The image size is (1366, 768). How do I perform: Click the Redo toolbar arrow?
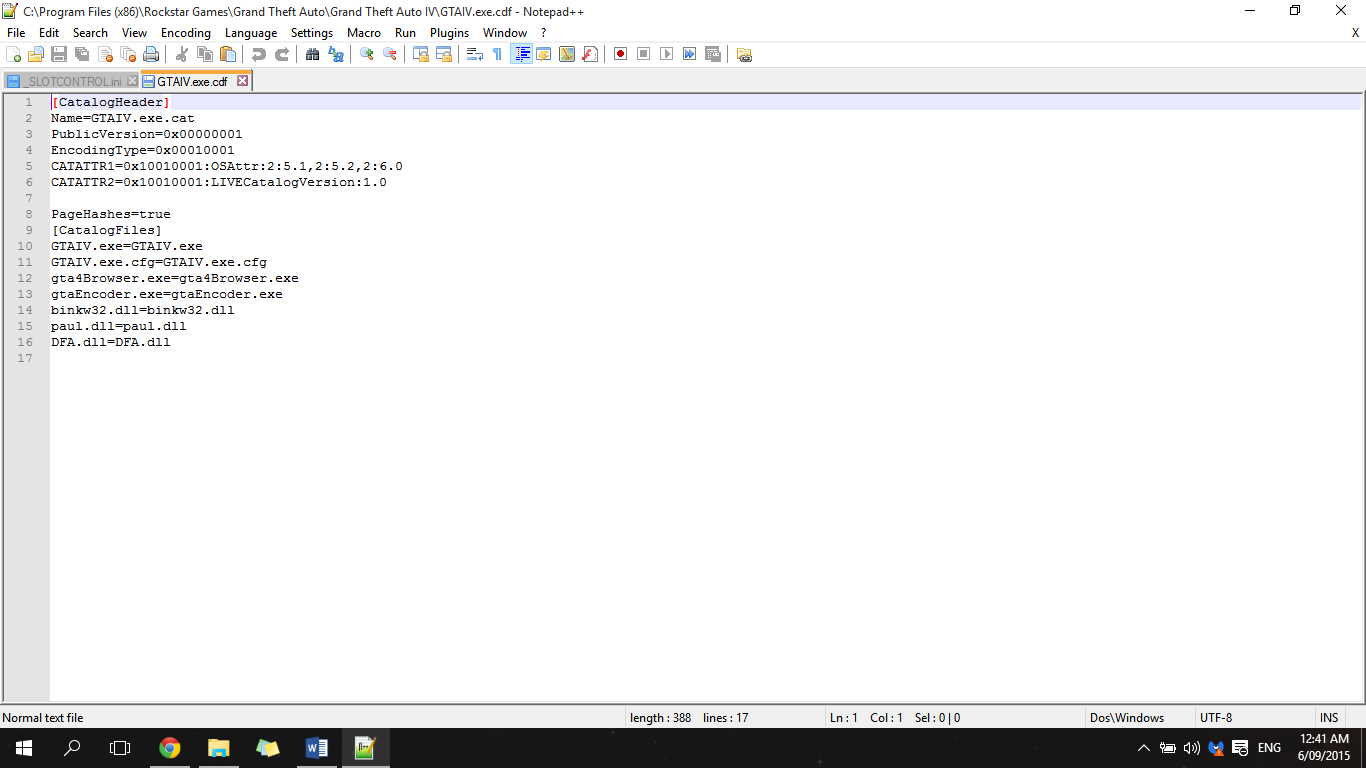click(x=282, y=54)
